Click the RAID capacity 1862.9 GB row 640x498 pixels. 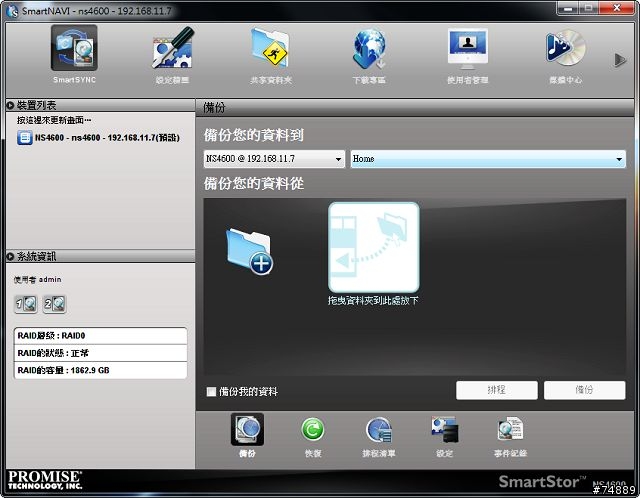(100, 370)
